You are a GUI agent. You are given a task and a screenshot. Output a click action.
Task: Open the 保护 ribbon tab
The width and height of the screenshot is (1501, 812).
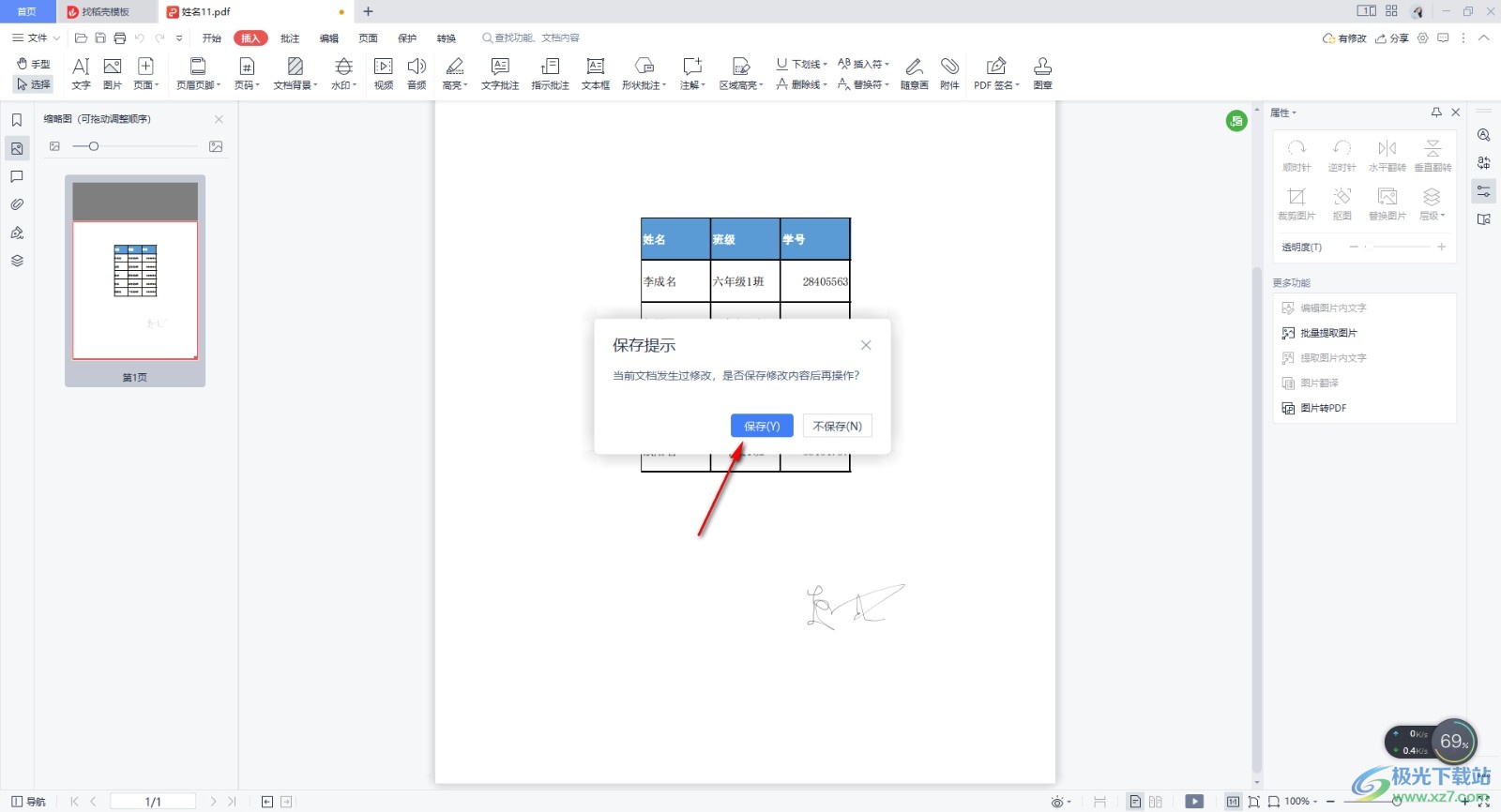[407, 38]
